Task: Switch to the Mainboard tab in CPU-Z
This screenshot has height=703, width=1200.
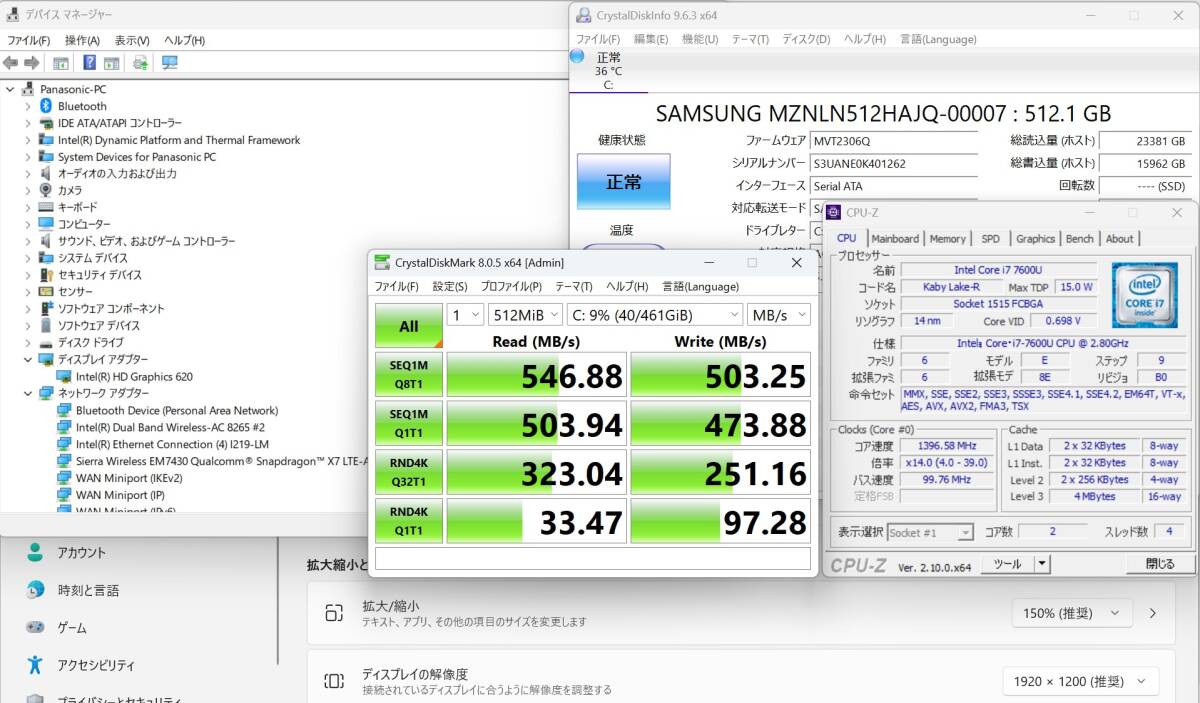Action: point(895,238)
